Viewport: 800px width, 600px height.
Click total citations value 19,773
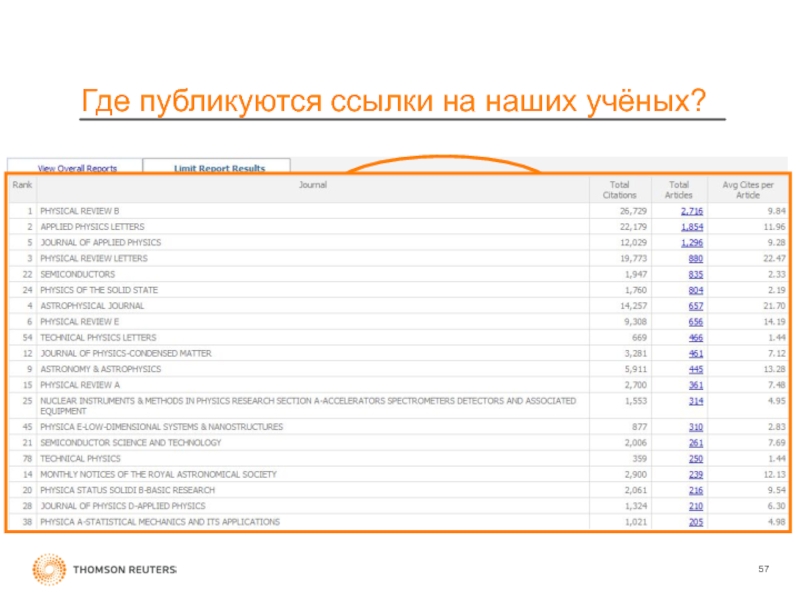tap(633, 258)
